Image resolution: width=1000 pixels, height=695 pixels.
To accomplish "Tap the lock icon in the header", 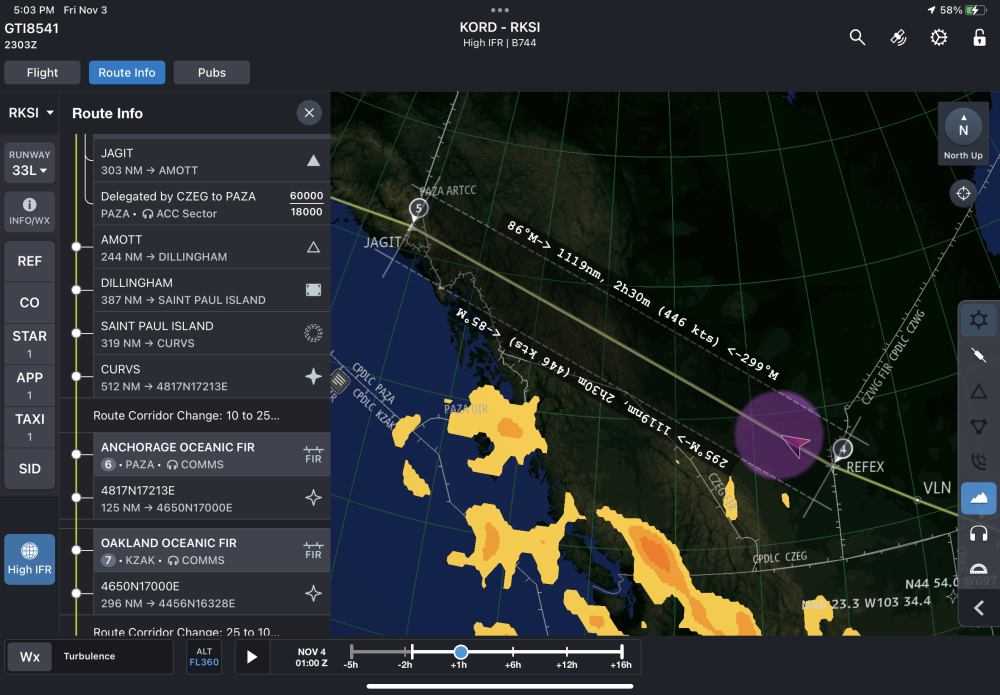I will (979, 37).
